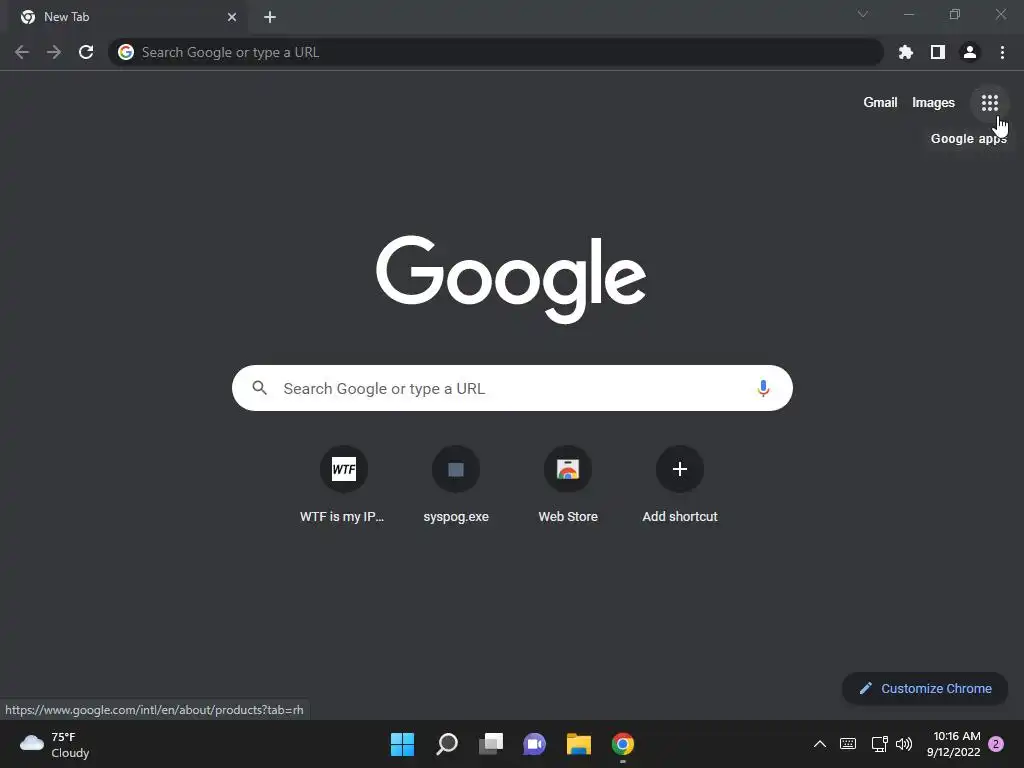
Task: Click the Chrome taskbar icon
Action: point(622,744)
